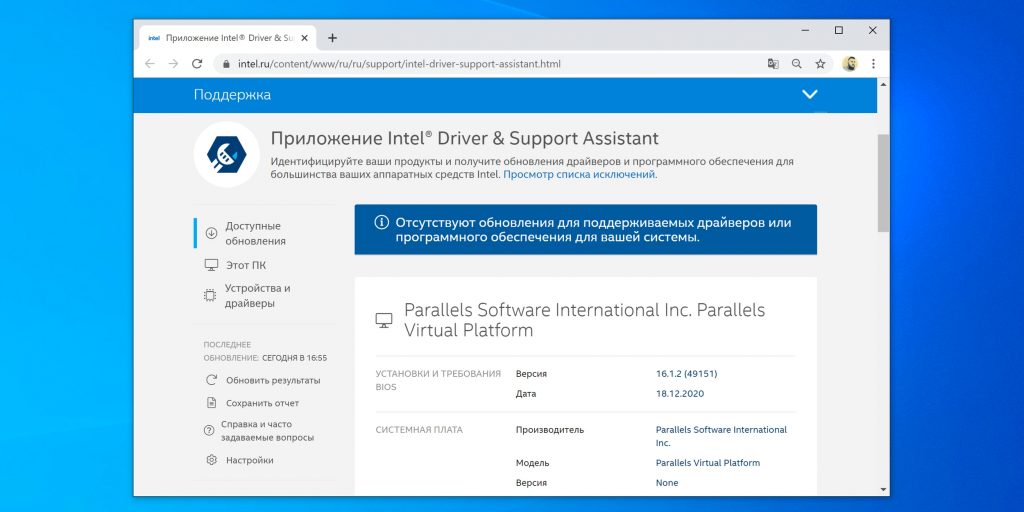Viewport: 1024px width, 512px height.
Task: Click the monitor icon beside Этот ПК
Action: [211, 265]
